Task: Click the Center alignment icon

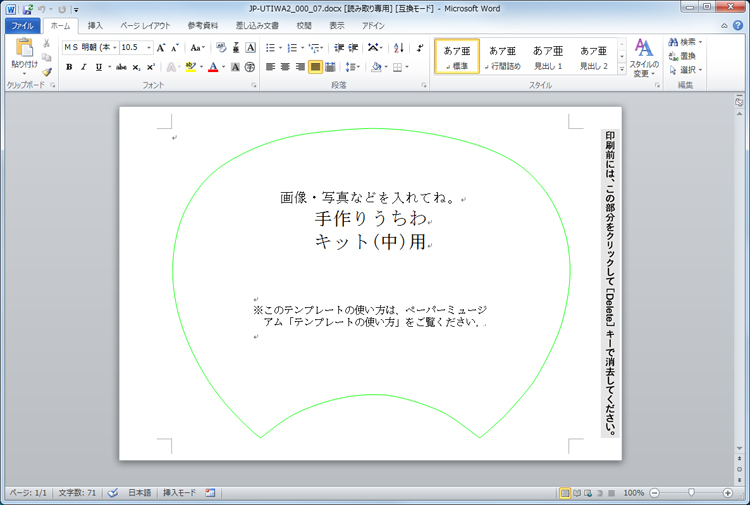Action: (x=285, y=67)
